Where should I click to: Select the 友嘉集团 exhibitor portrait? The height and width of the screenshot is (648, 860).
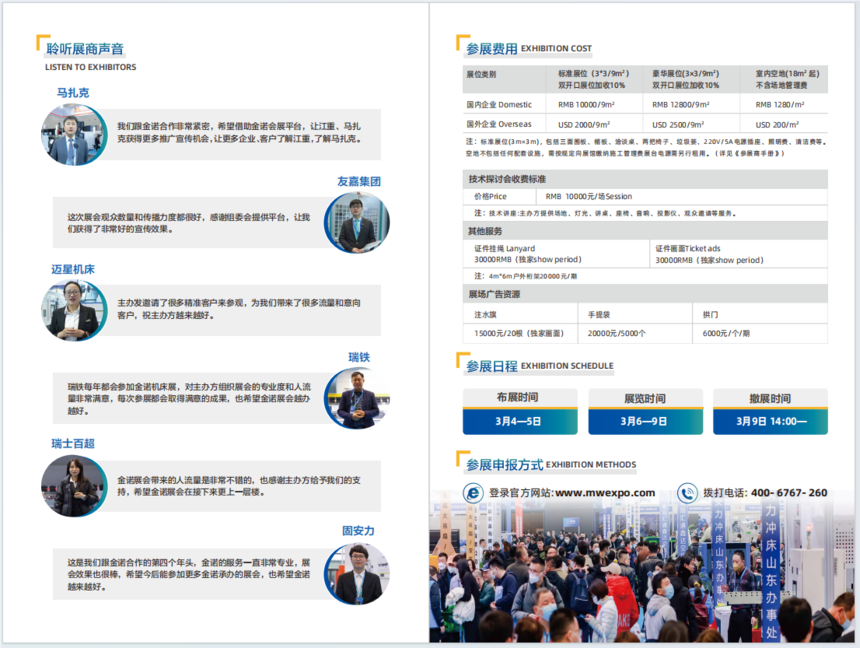click(x=357, y=223)
